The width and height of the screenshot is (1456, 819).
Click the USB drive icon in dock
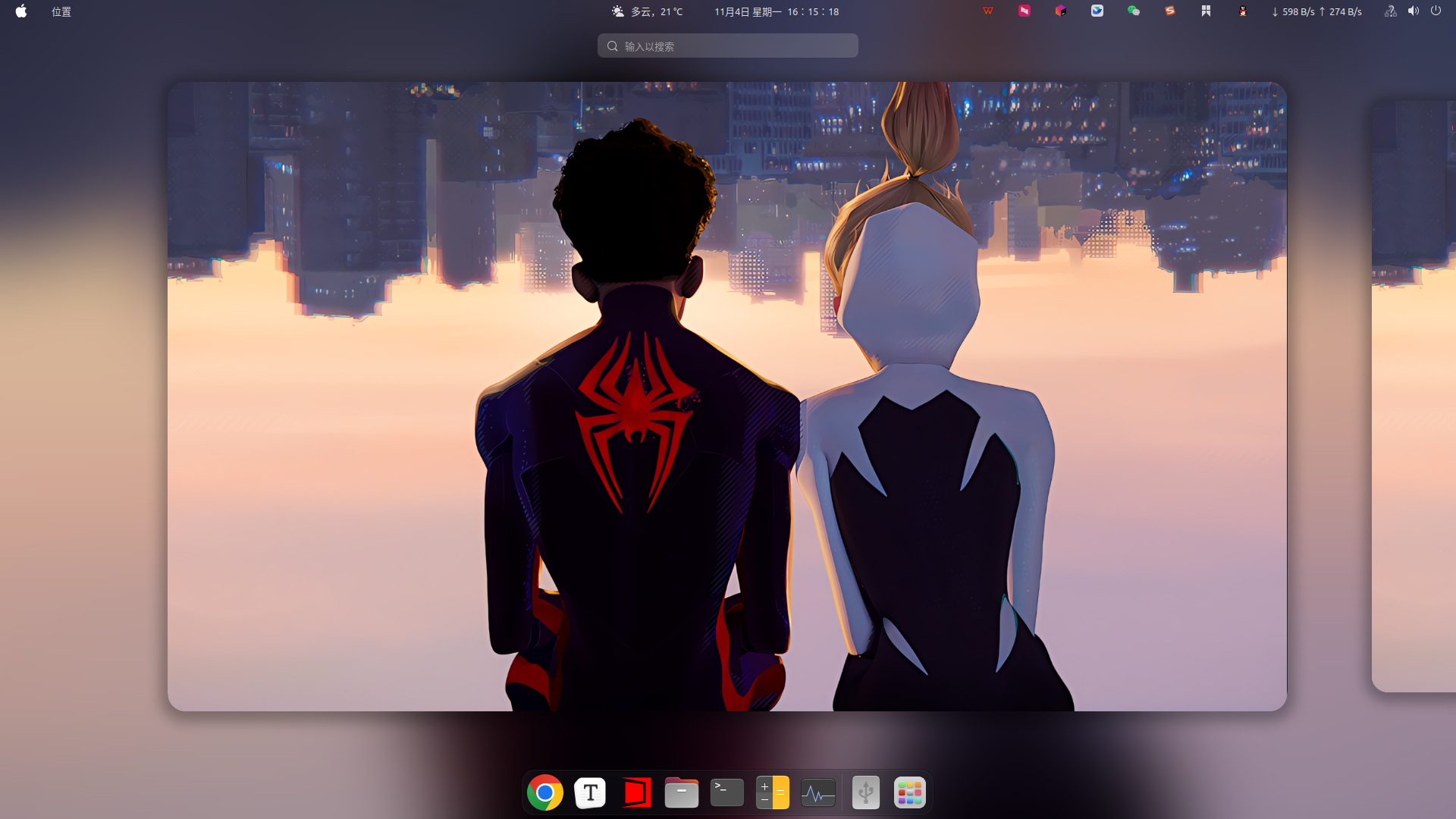click(865, 793)
